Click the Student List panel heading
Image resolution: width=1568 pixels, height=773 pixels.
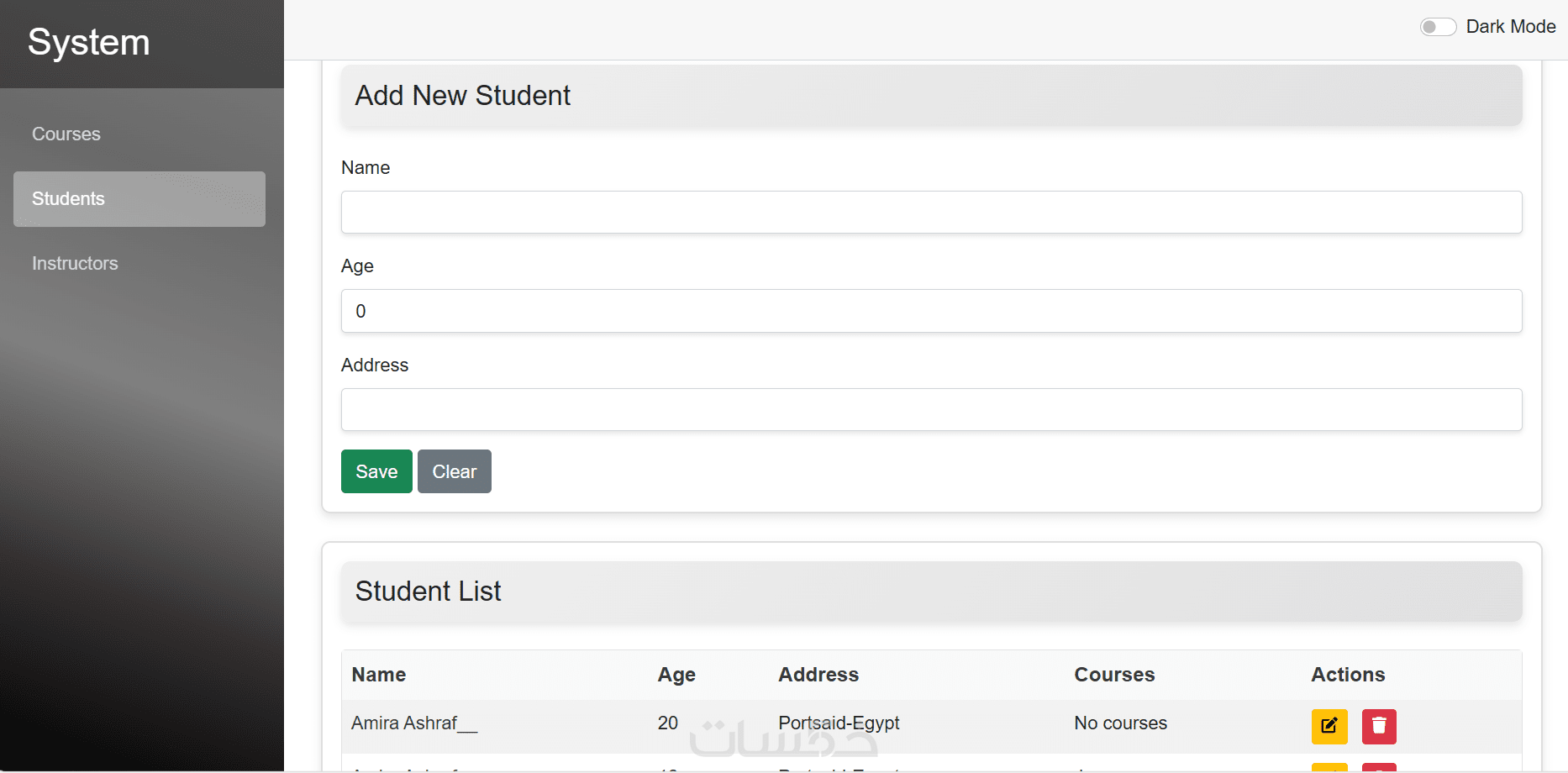[x=429, y=592]
